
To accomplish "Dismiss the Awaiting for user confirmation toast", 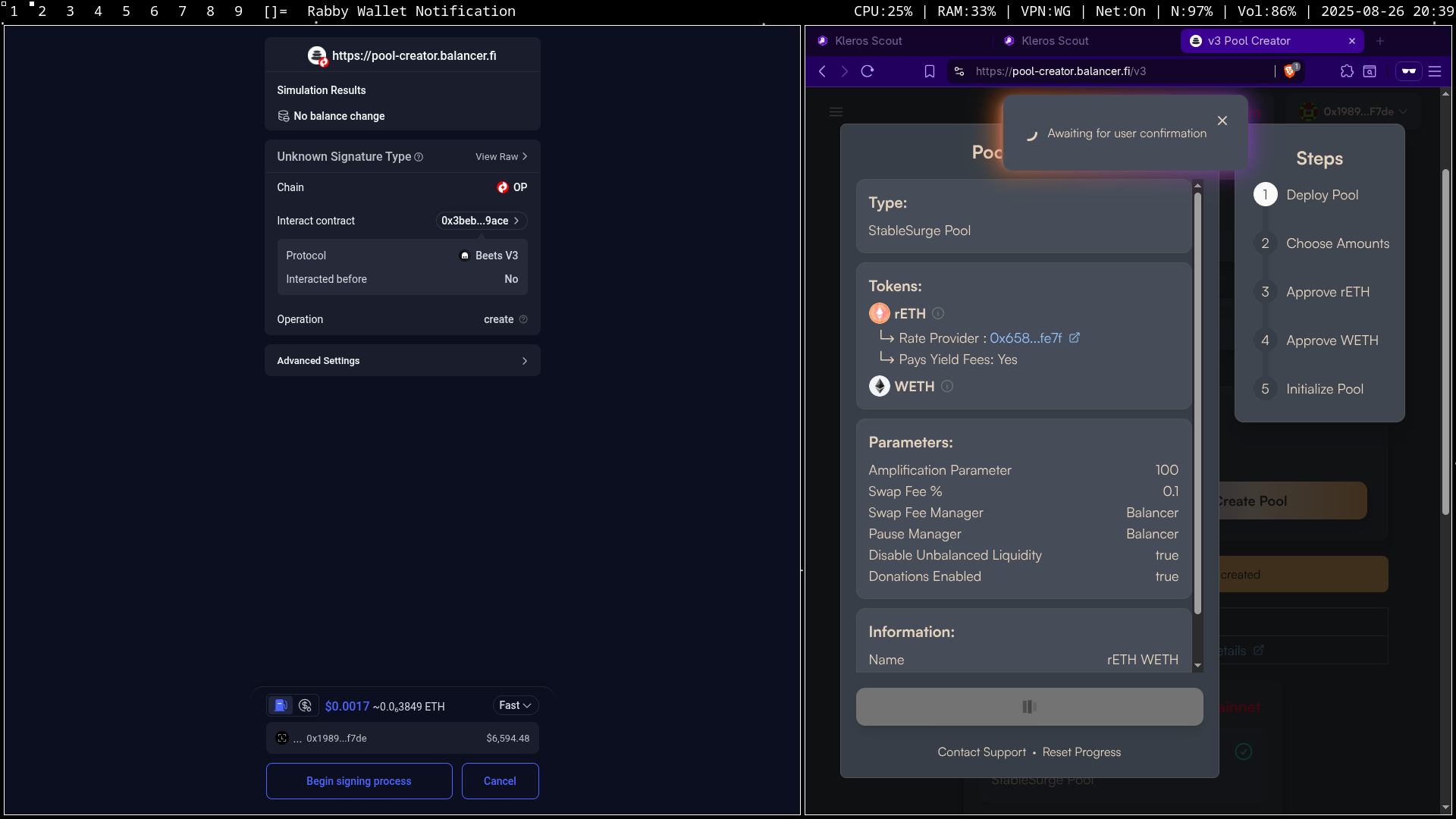I will tap(1222, 121).
